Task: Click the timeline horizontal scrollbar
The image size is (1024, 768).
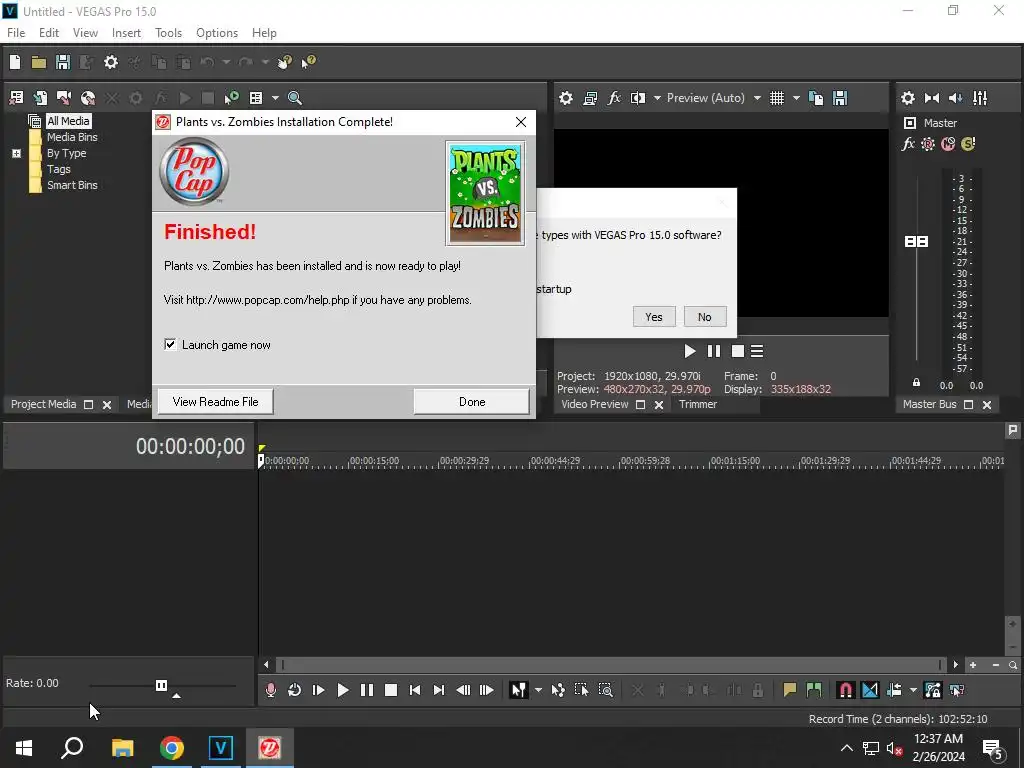Action: [610, 665]
